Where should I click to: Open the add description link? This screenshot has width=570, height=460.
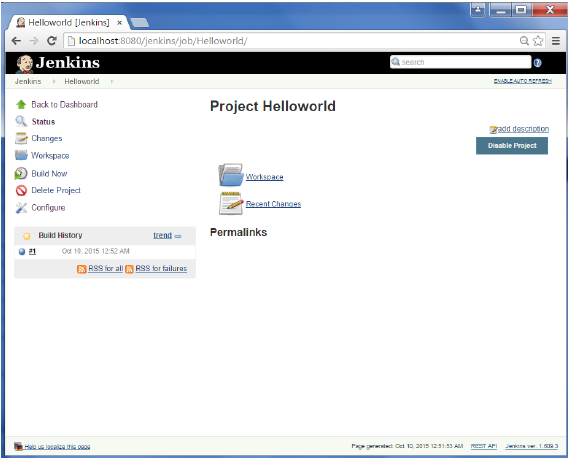click(523, 129)
